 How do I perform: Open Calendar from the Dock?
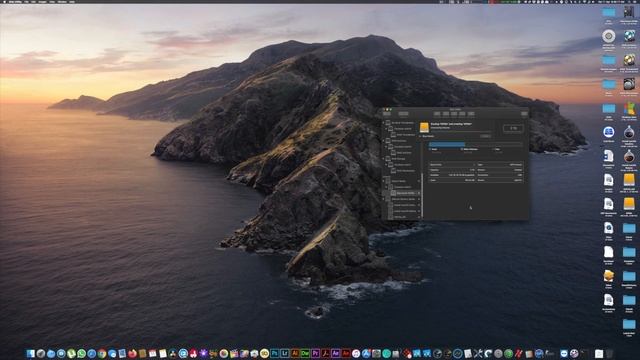[x=152, y=353]
